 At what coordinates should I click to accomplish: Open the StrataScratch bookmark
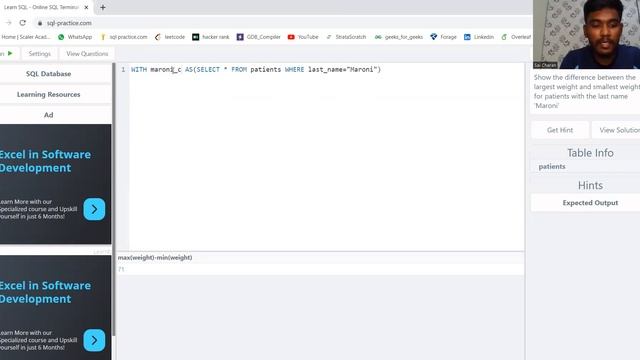coord(346,37)
